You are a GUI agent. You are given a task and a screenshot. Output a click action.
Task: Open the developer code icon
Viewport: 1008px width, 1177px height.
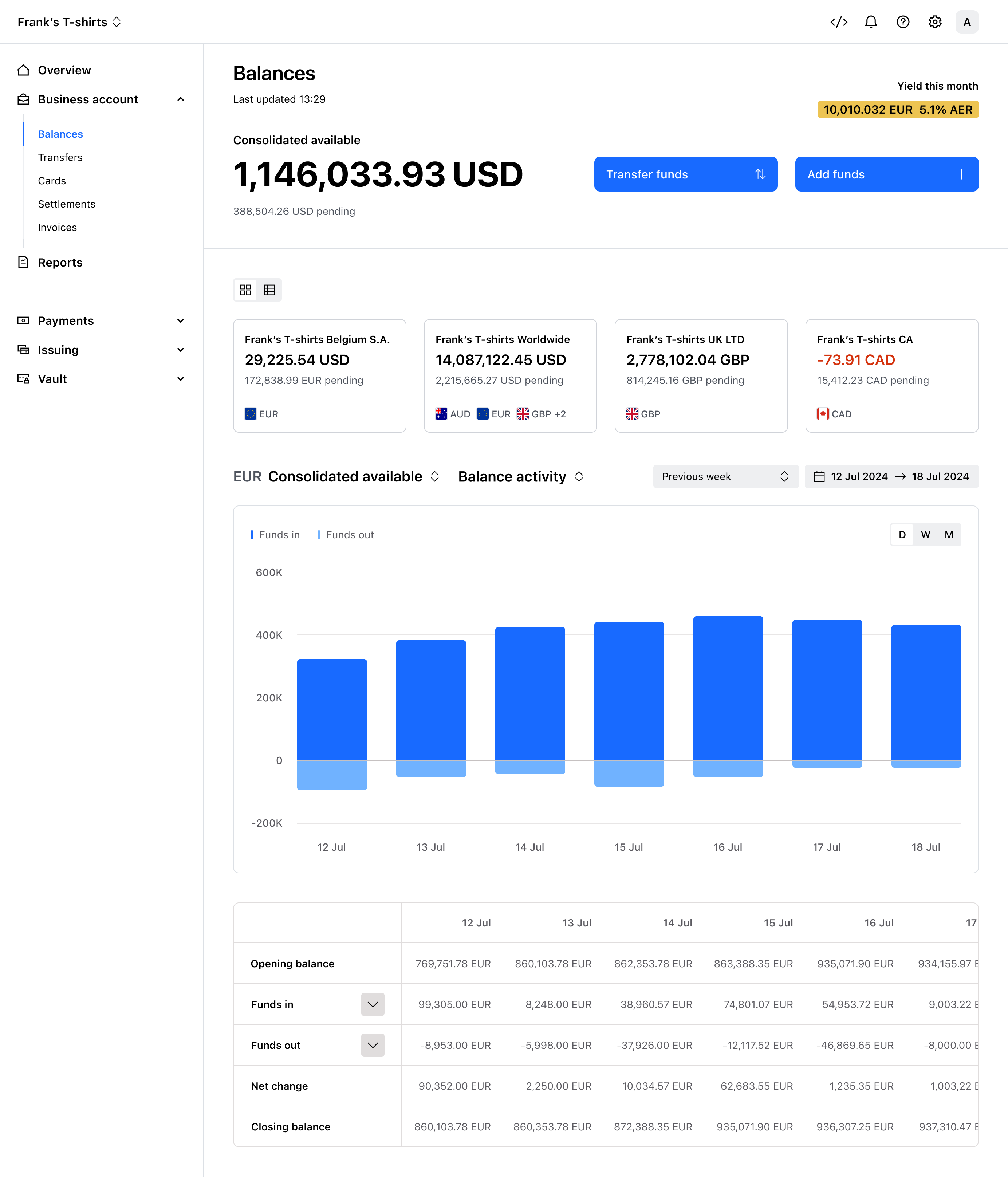point(839,22)
